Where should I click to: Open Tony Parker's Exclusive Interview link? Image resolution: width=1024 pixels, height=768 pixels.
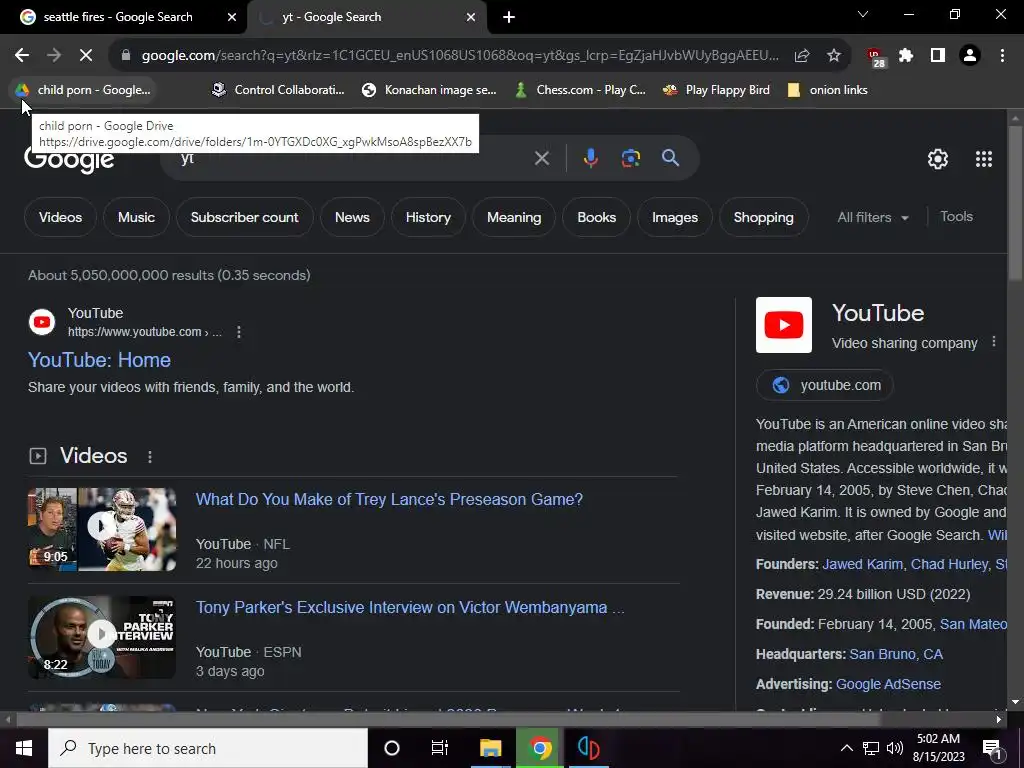[410, 608]
